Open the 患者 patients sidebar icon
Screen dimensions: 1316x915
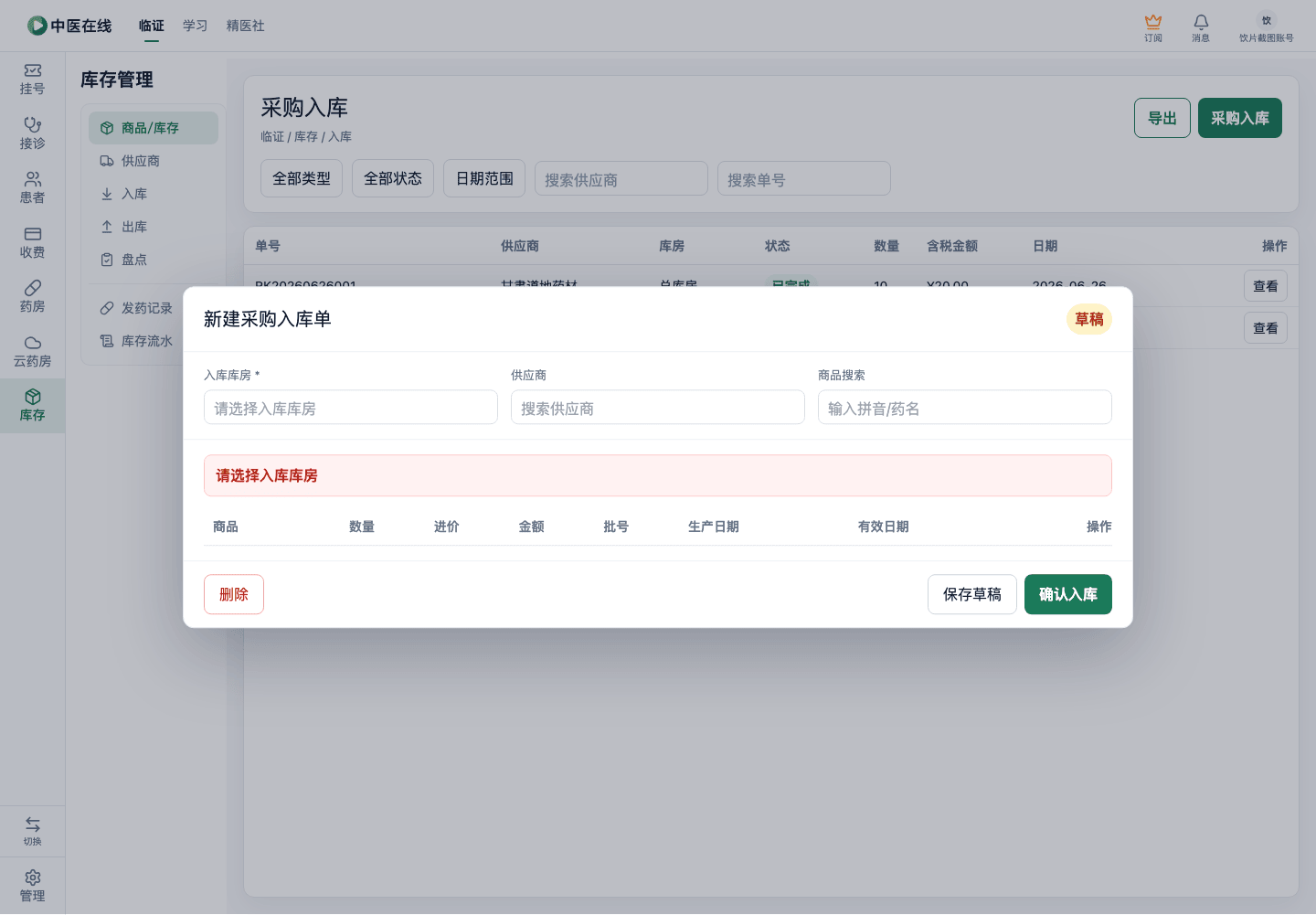[32, 188]
